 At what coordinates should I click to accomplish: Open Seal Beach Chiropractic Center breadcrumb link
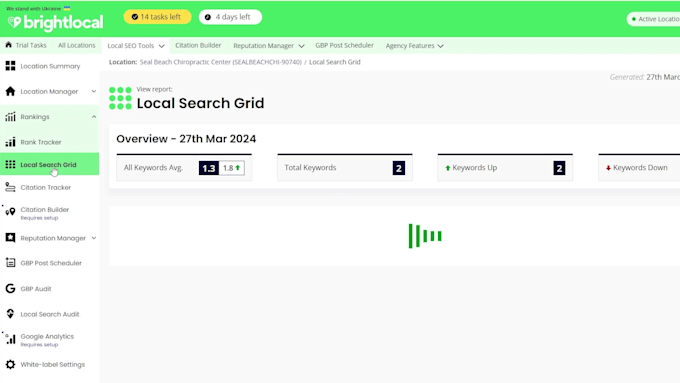[x=221, y=62]
